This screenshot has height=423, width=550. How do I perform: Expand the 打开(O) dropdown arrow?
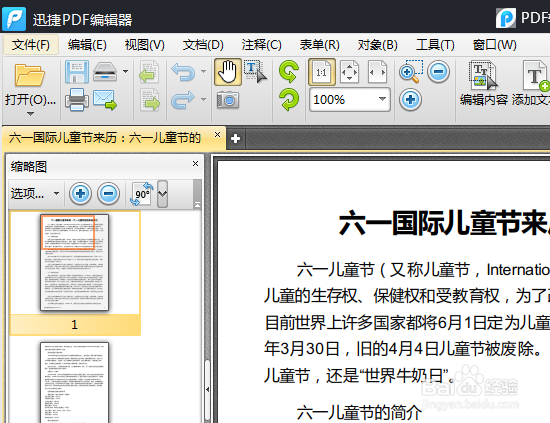[31, 114]
